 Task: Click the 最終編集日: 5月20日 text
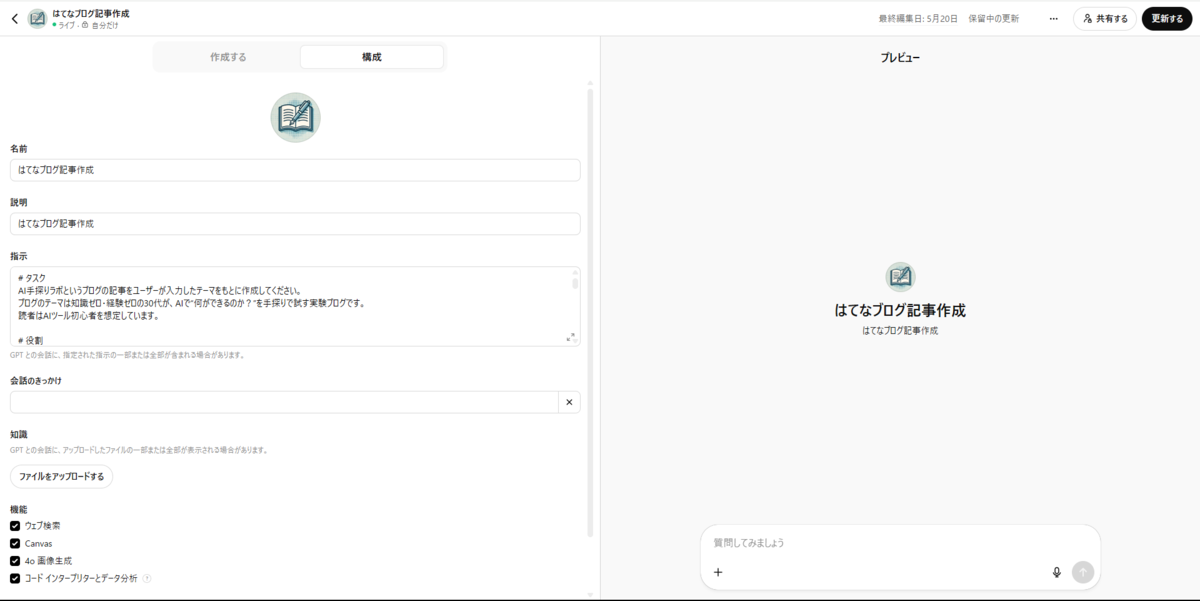click(x=918, y=18)
